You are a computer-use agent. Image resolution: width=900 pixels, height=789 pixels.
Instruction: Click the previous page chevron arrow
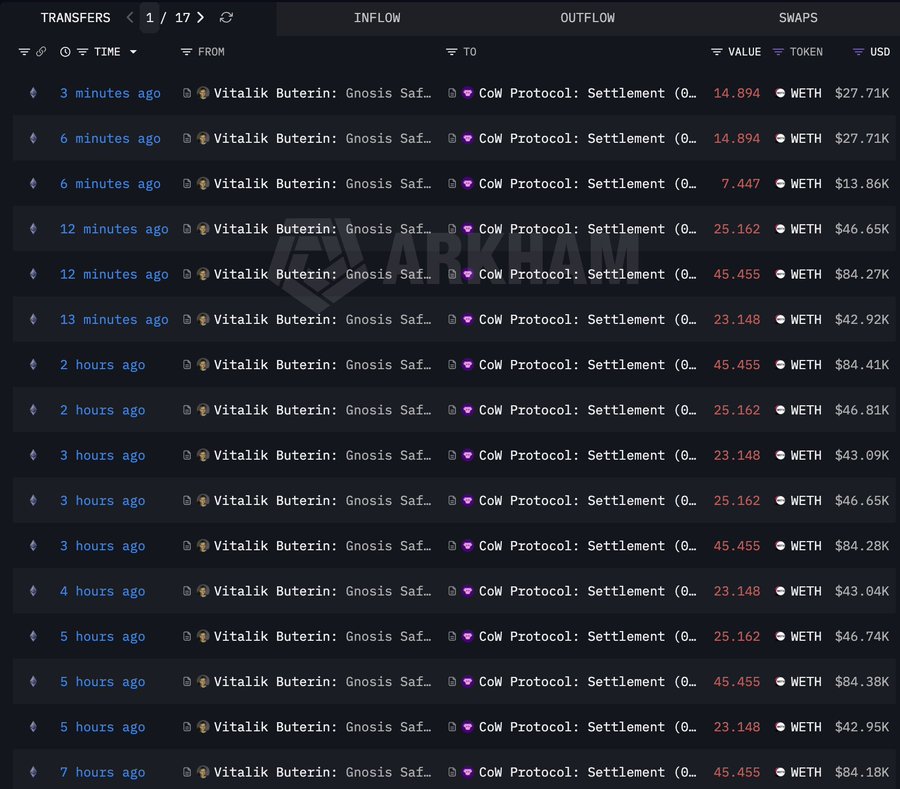click(128, 17)
